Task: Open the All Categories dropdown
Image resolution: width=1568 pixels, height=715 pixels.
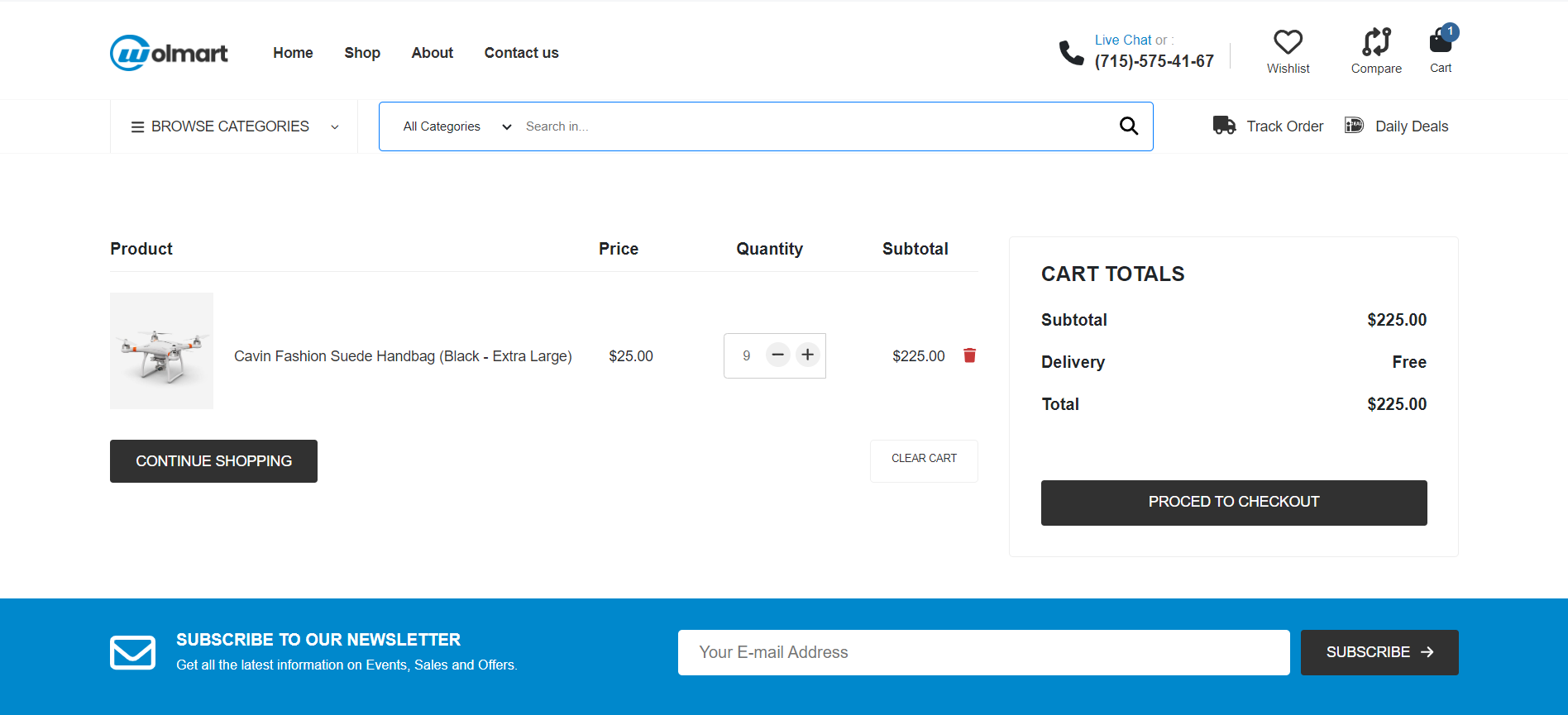Action: 457,126
